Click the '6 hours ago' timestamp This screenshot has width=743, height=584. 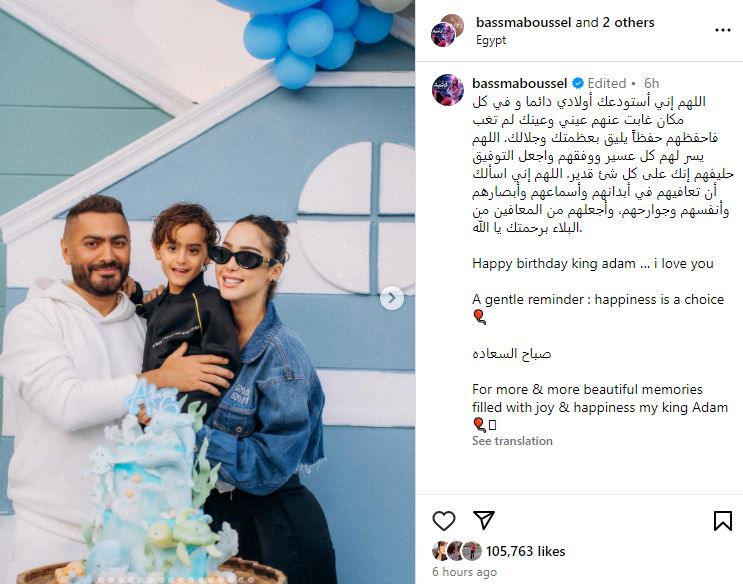click(x=464, y=572)
